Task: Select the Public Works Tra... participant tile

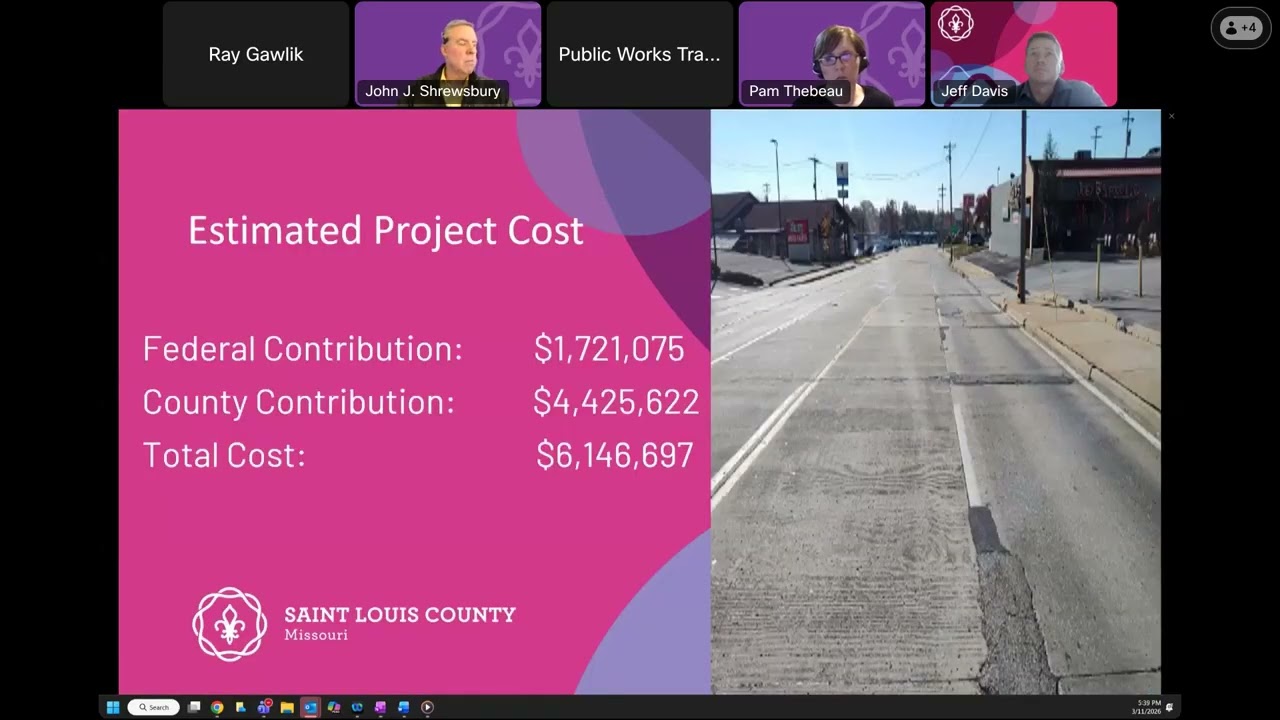Action: tap(640, 54)
